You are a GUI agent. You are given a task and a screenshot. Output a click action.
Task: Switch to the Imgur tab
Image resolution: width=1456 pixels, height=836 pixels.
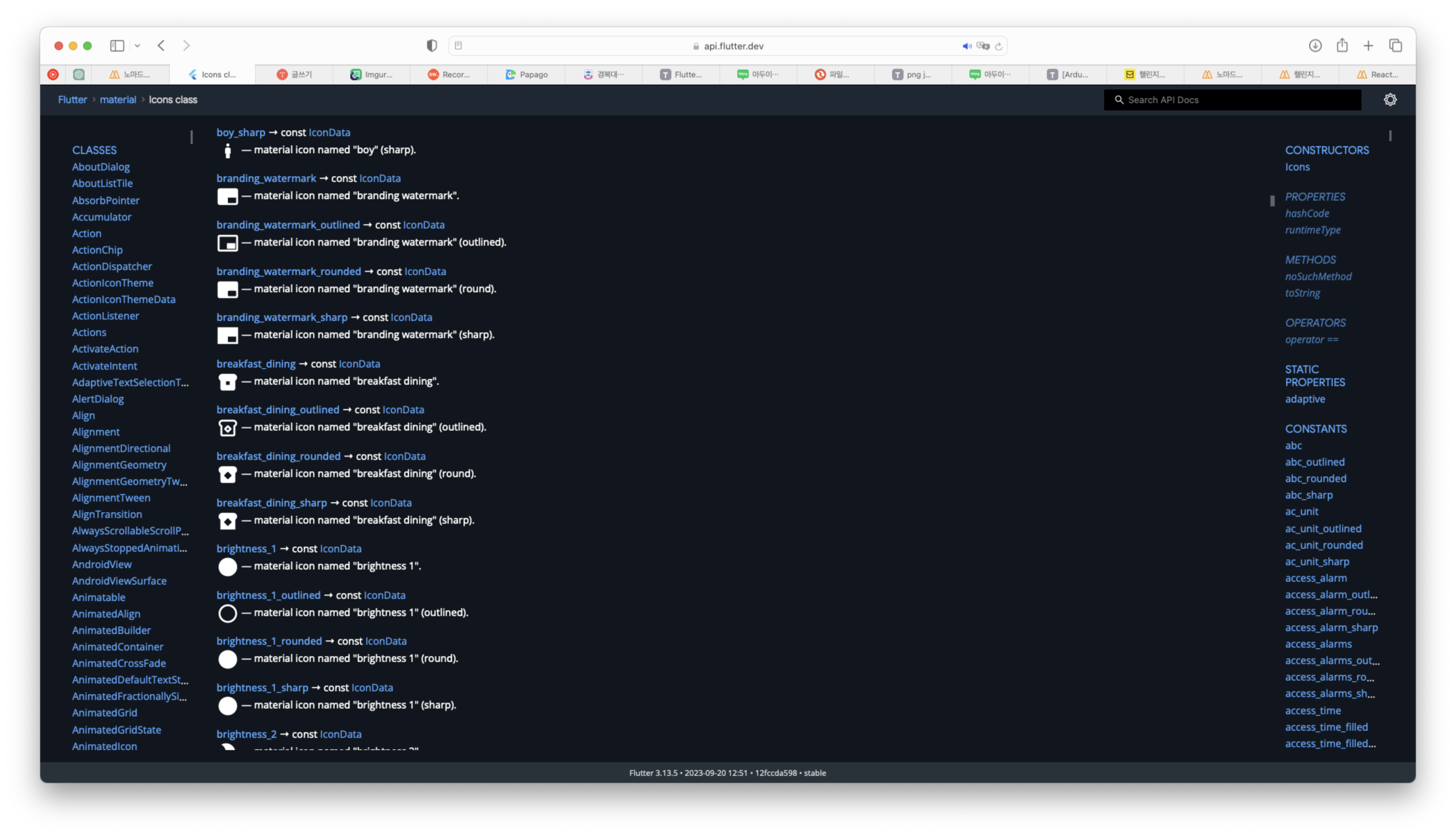(x=372, y=74)
